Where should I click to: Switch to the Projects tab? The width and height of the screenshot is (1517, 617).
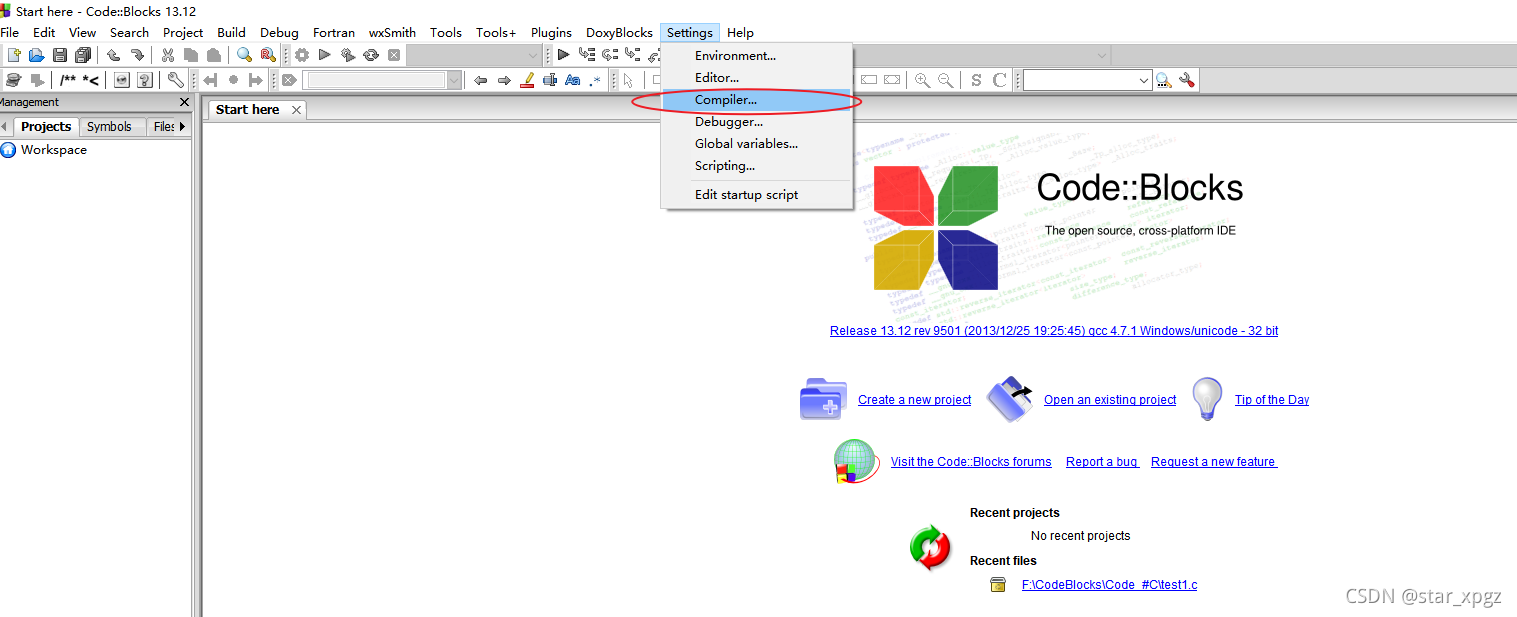pyautogui.click(x=46, y=127)
